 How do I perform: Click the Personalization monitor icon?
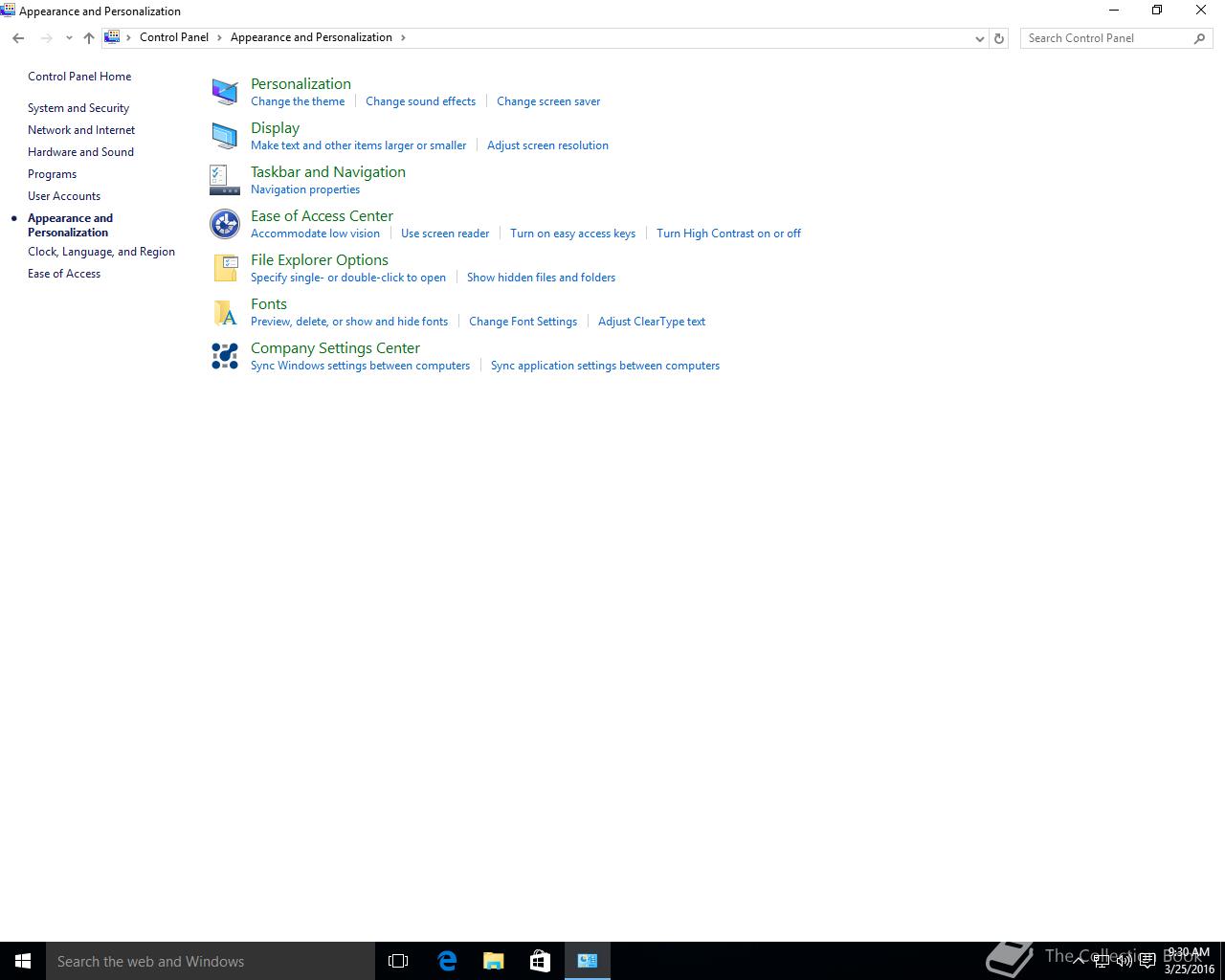pos(225,92)
